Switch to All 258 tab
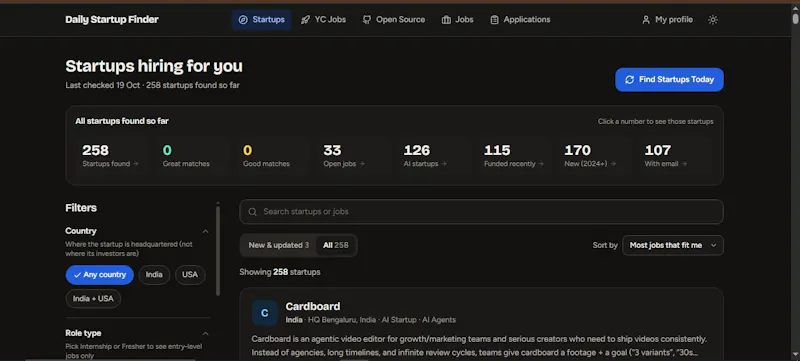Viewport: 800px width, 361px height. point(336,245)
